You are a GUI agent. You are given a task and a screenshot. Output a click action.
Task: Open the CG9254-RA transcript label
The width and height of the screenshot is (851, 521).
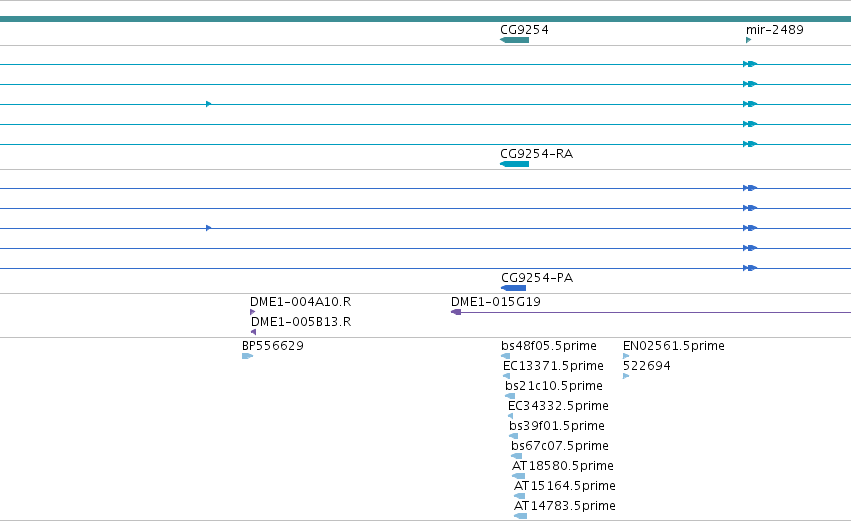point(536,154)
